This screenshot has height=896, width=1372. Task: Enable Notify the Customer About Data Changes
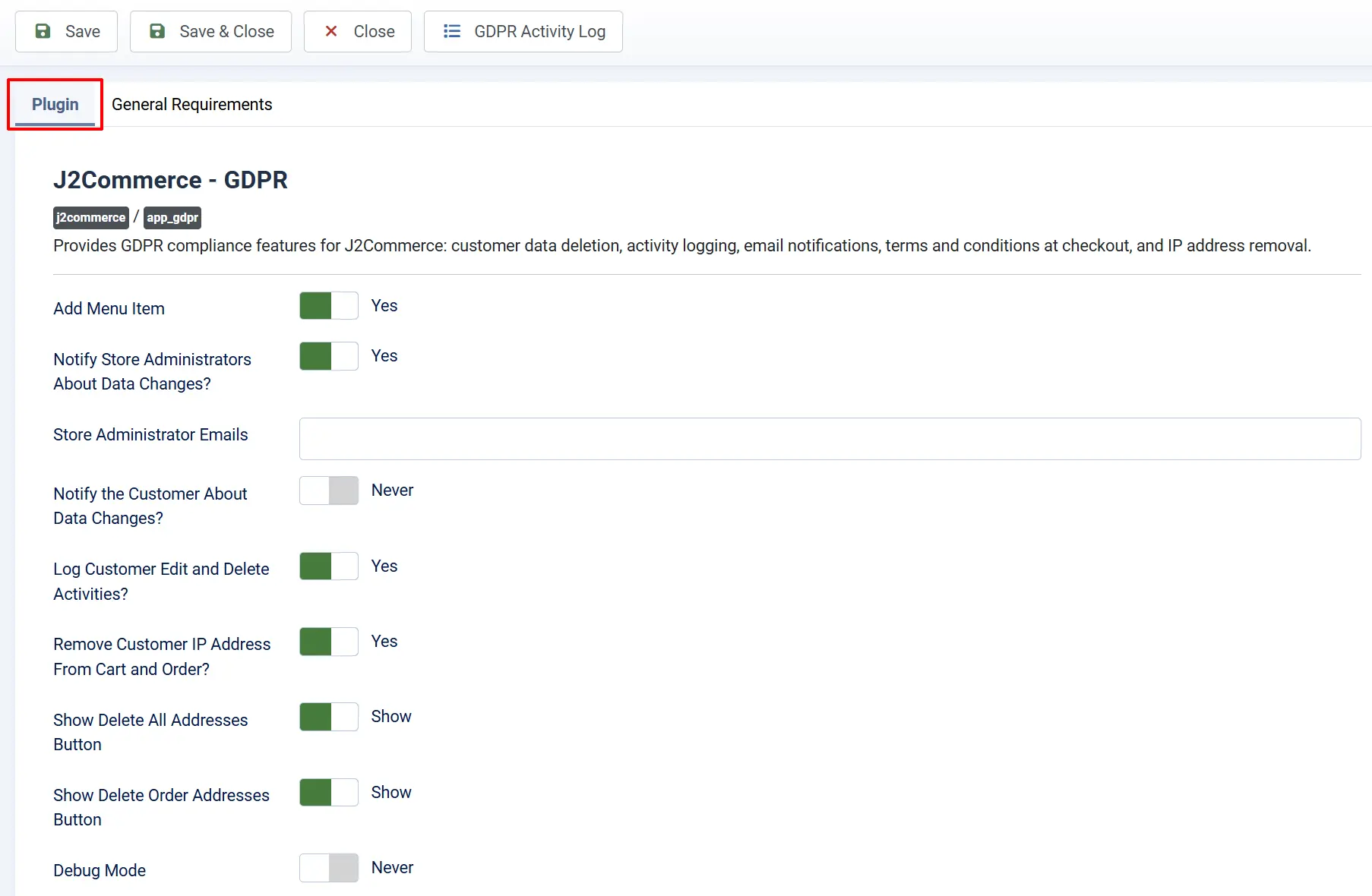tap(329, 491)
